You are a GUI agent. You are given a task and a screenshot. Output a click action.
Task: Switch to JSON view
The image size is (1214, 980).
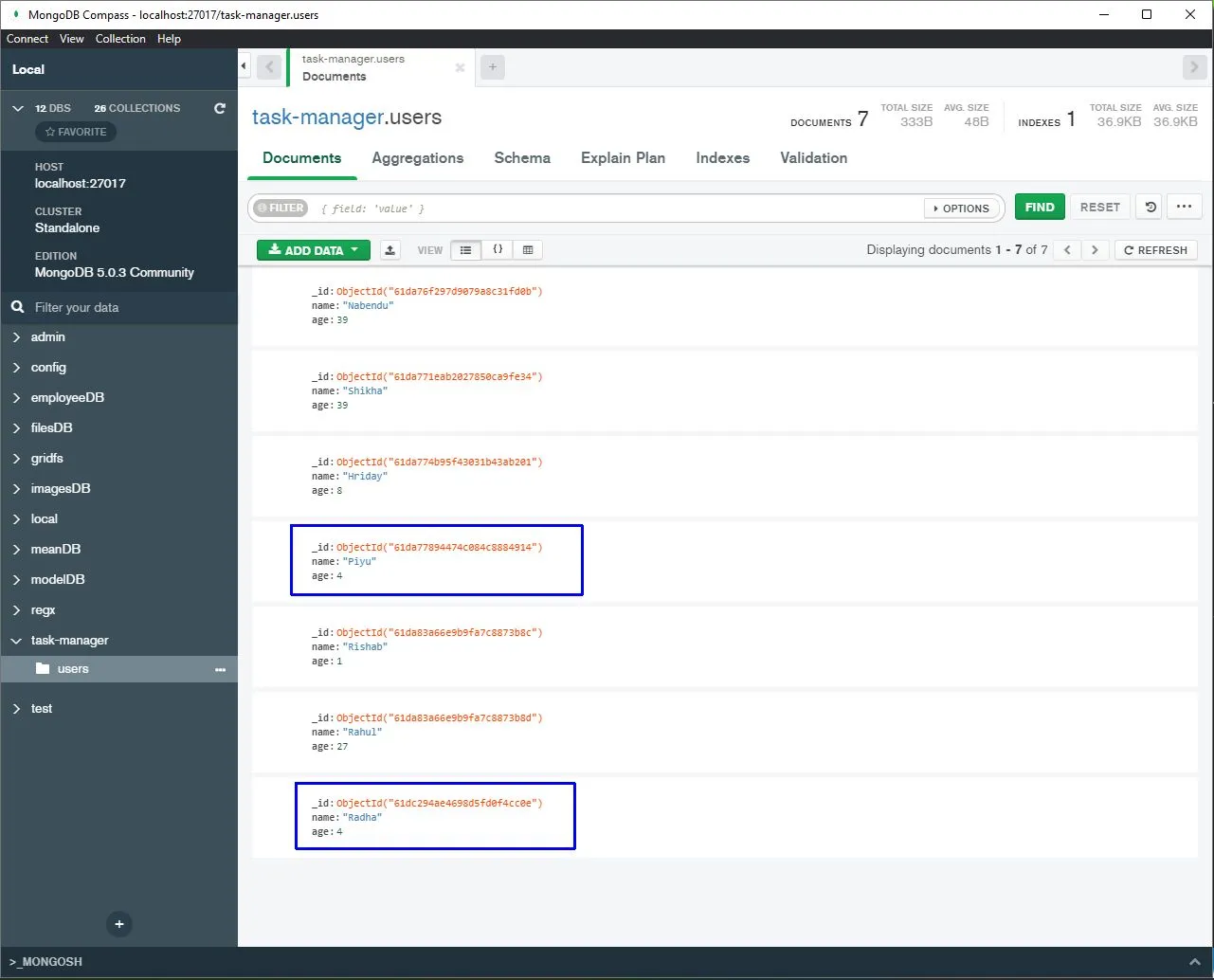click(498, 250)
